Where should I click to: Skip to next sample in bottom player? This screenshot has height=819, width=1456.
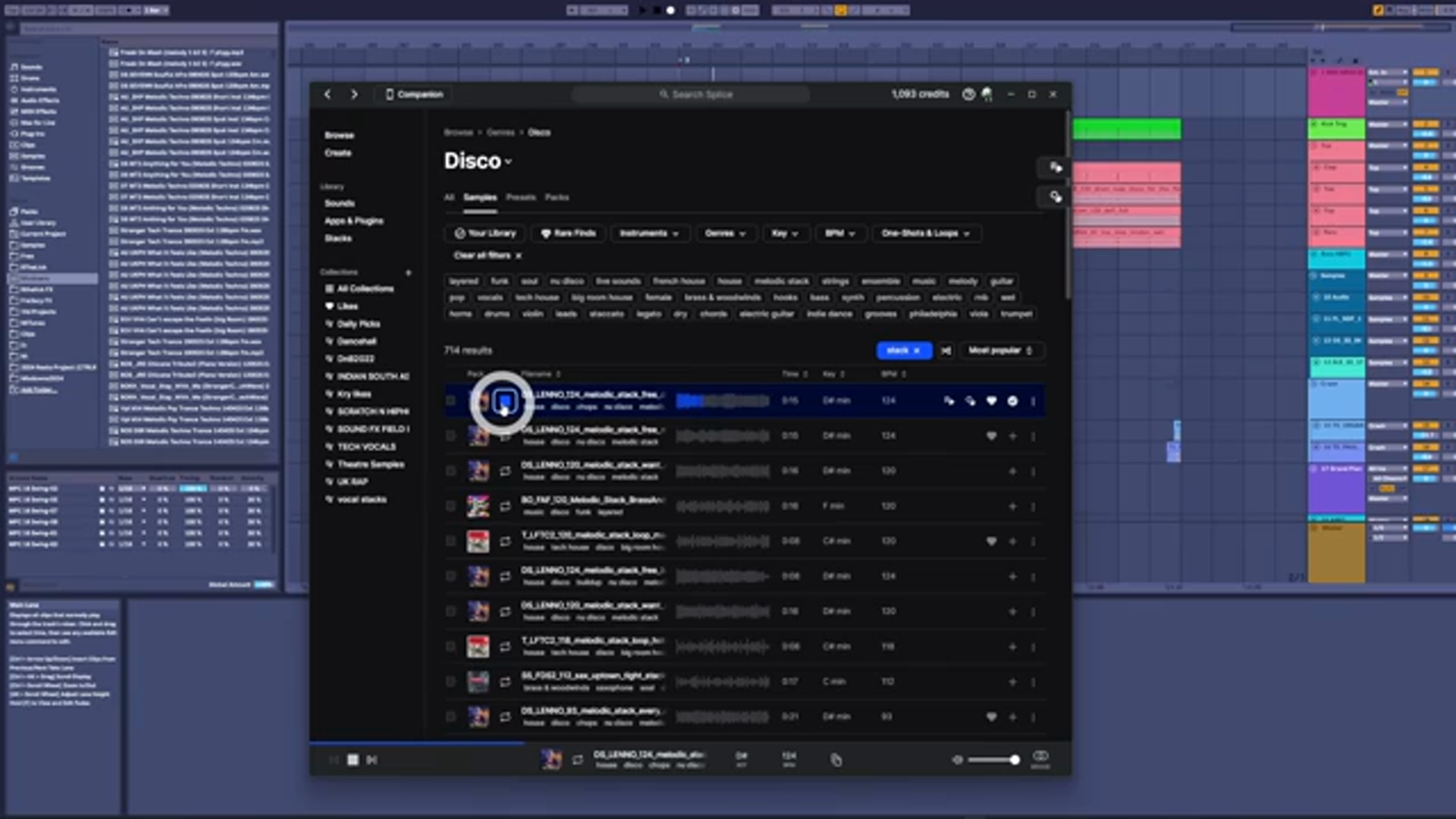click(372, 760)
